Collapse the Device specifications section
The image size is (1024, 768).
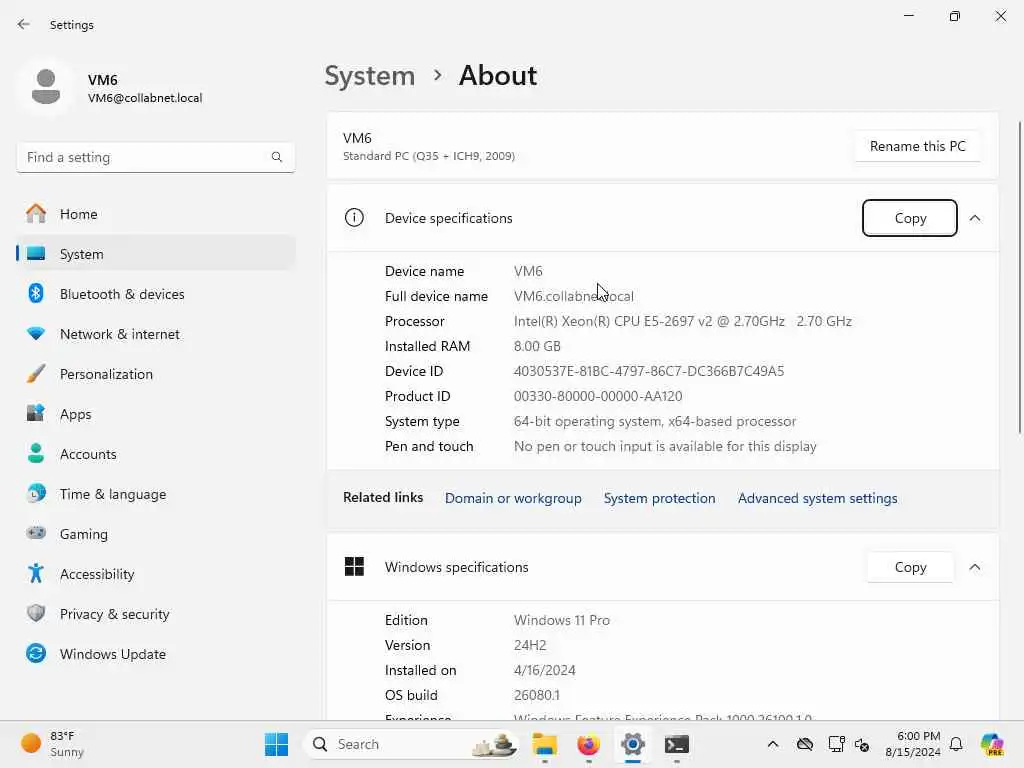click(x=975, y=217)
